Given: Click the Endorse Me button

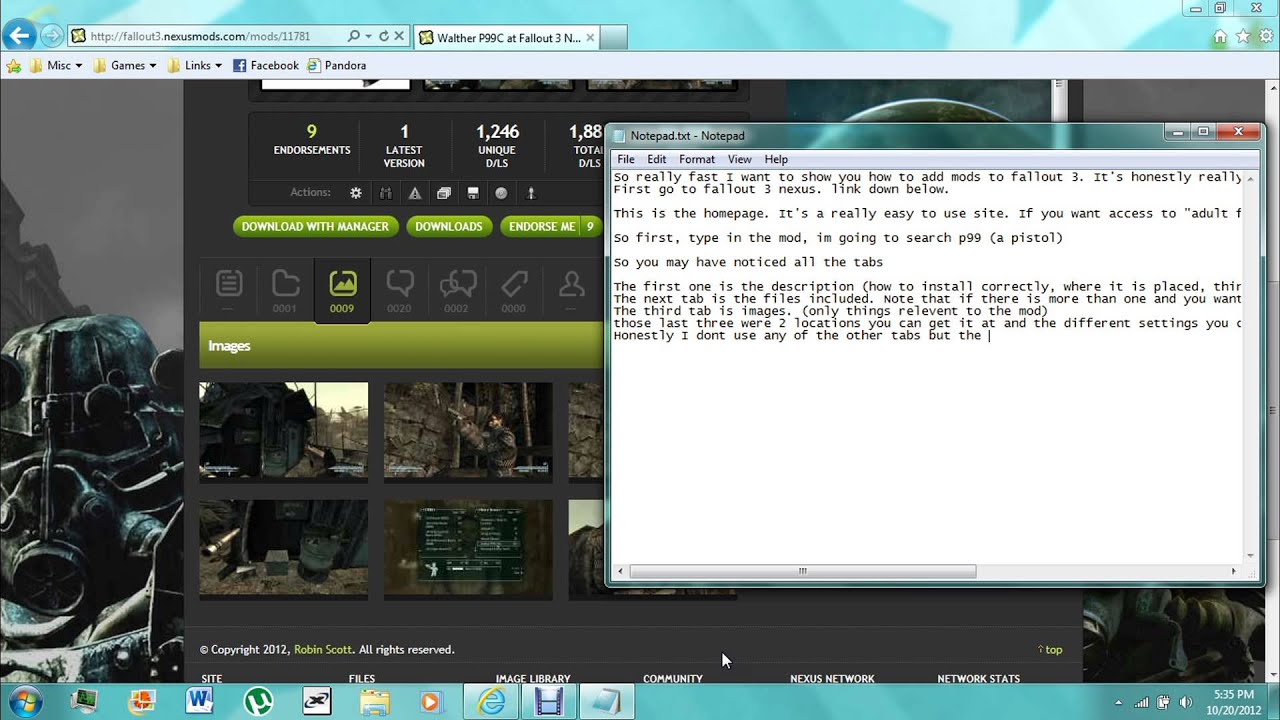Looking at the screenshot, I should (541, 227).
